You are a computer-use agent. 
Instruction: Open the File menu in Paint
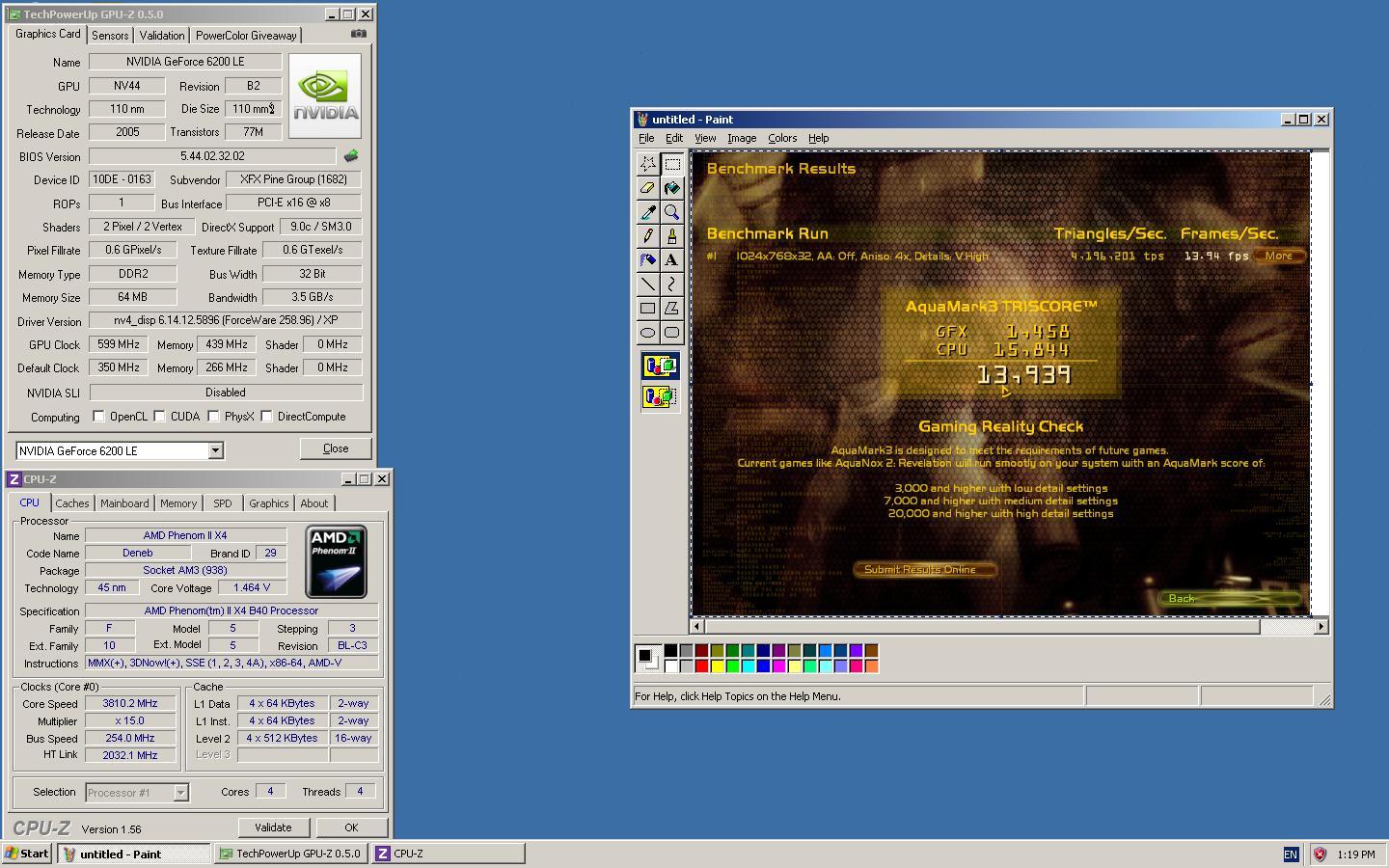click(646, 138)
